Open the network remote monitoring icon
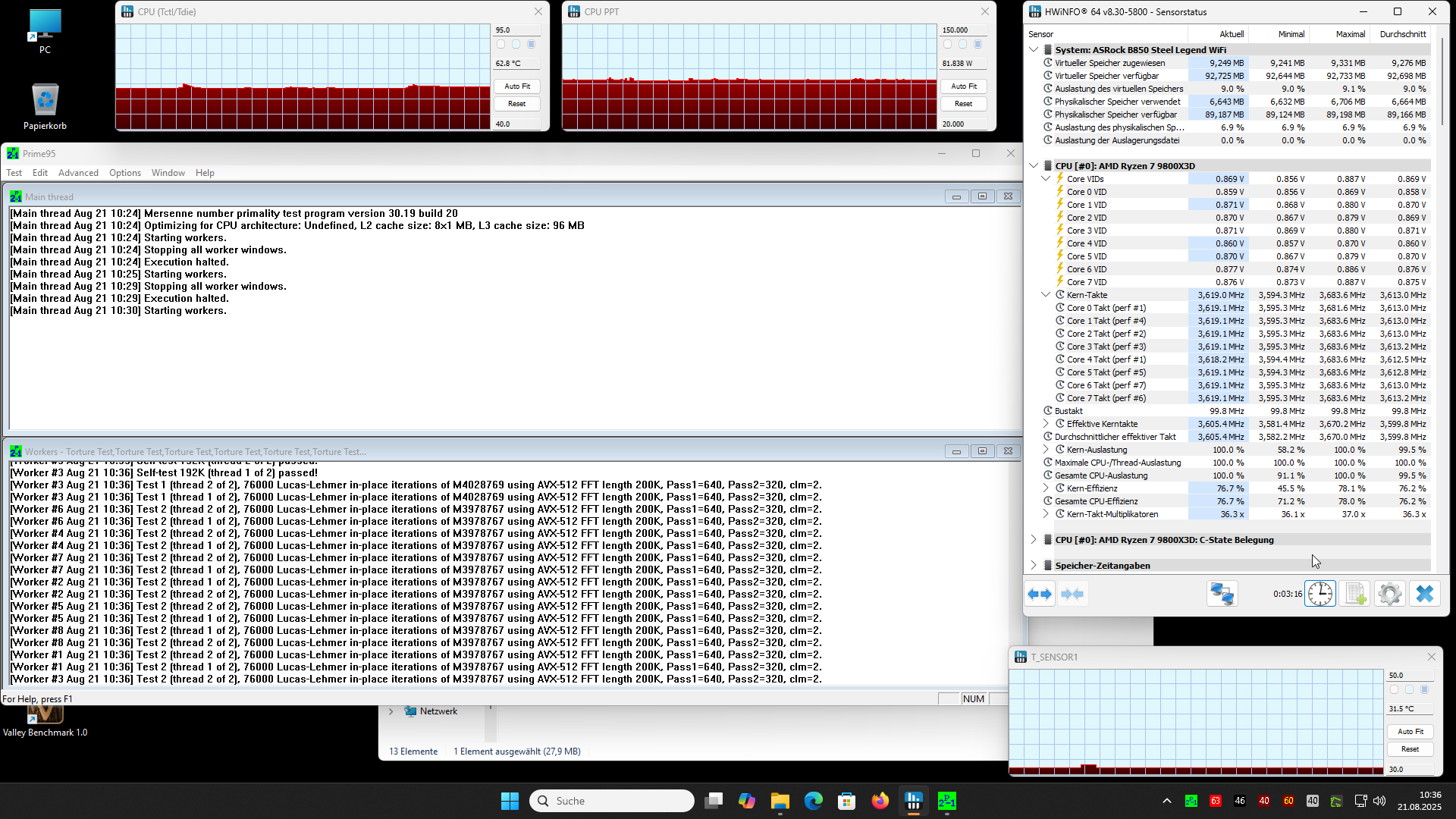This screenshot has width=1456, height=819. click(x=1222, y=594)
